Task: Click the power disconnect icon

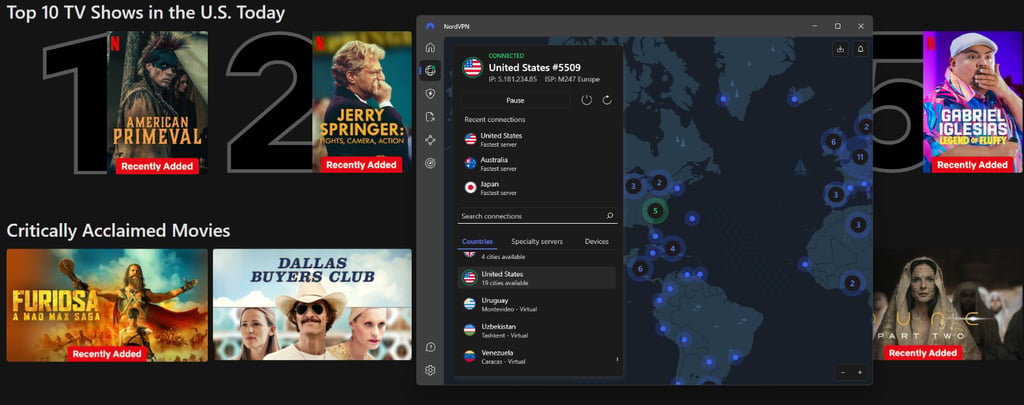Action: pyautogui.click(x=586, y=100)
